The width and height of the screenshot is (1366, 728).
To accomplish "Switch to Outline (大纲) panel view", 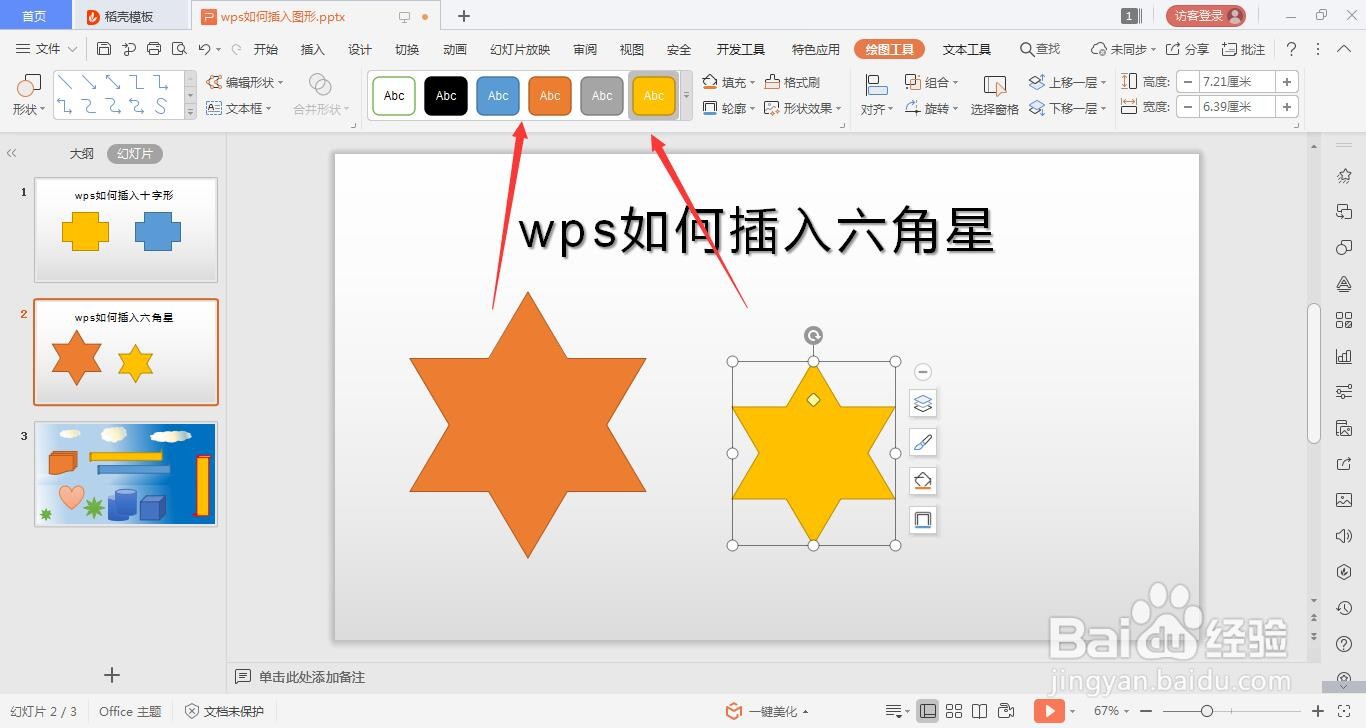I will [81, 153].
